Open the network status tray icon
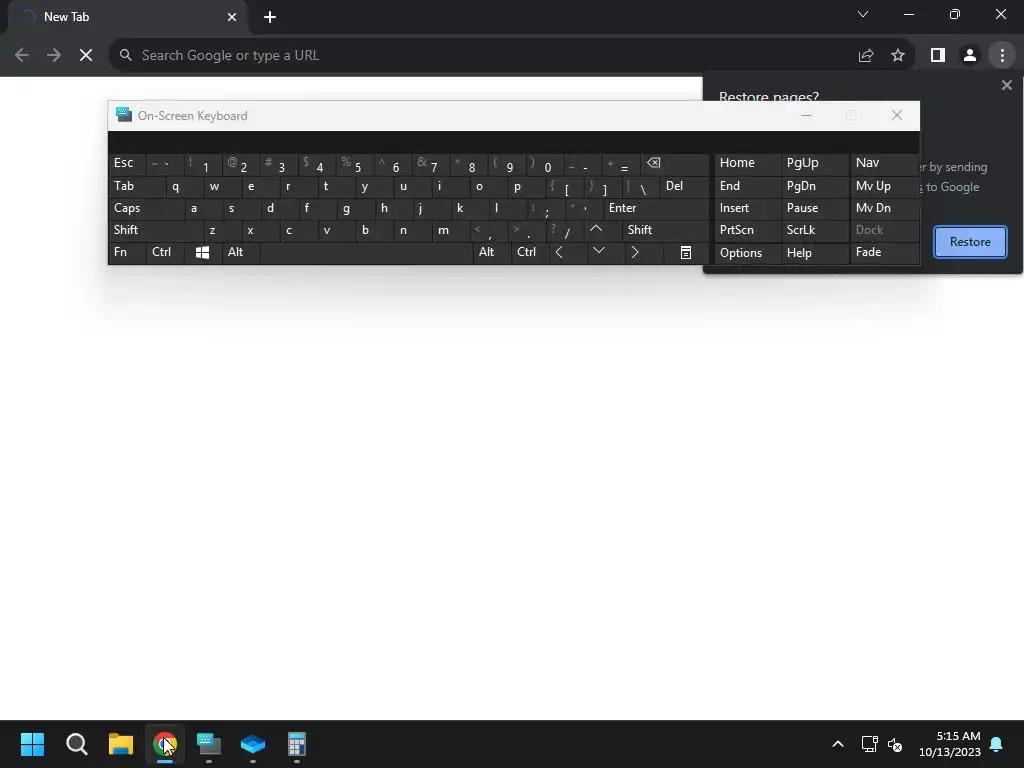The image size is (1024, 768). pos(869,744)
